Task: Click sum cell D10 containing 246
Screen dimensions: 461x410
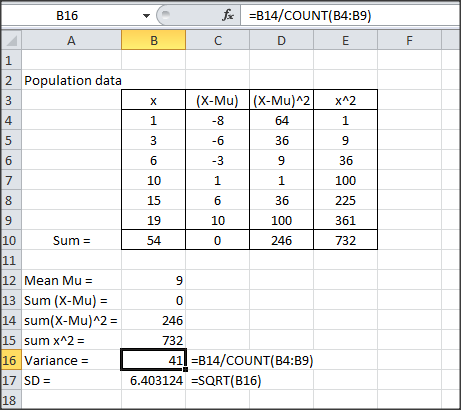Action: pyautogui.click(x=281, y=240)
